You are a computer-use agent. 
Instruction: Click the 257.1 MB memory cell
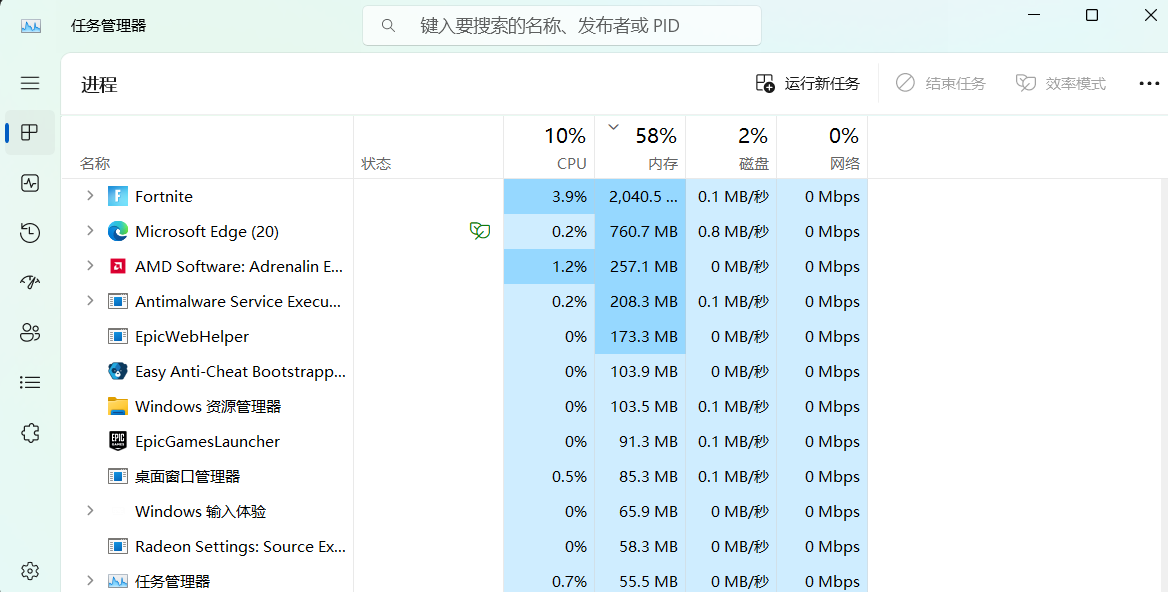click(641, 267)
